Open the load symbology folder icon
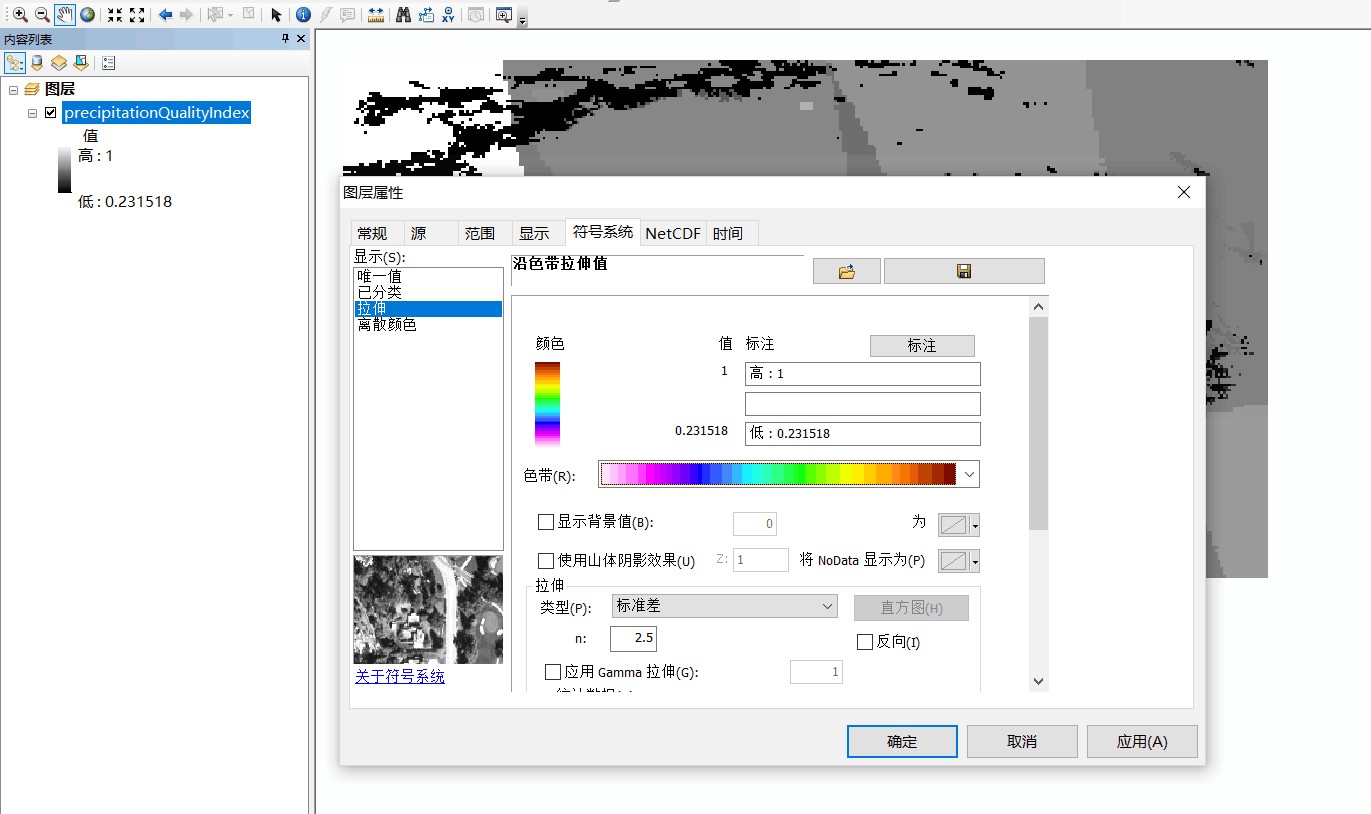 pos(846,270)
